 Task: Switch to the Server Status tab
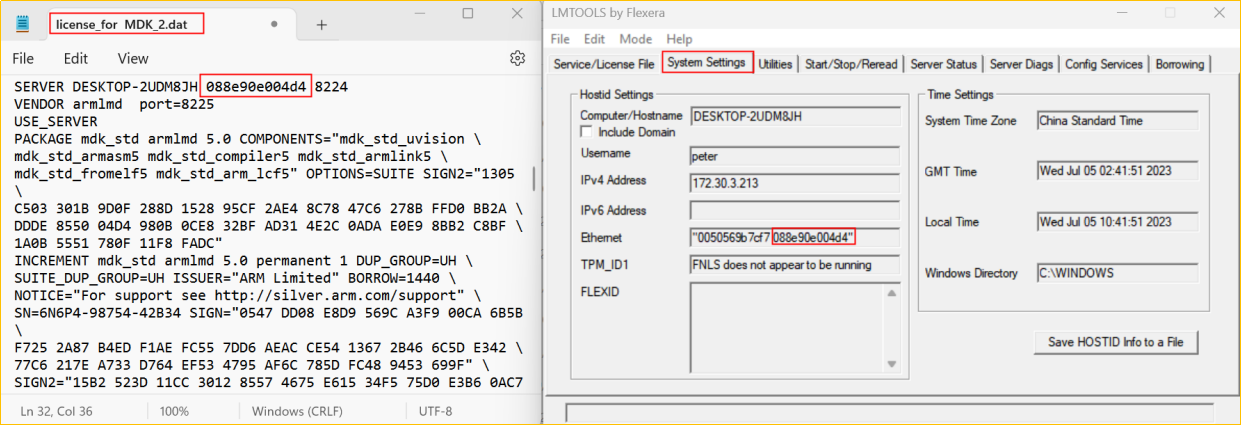(x=943, y=64)
